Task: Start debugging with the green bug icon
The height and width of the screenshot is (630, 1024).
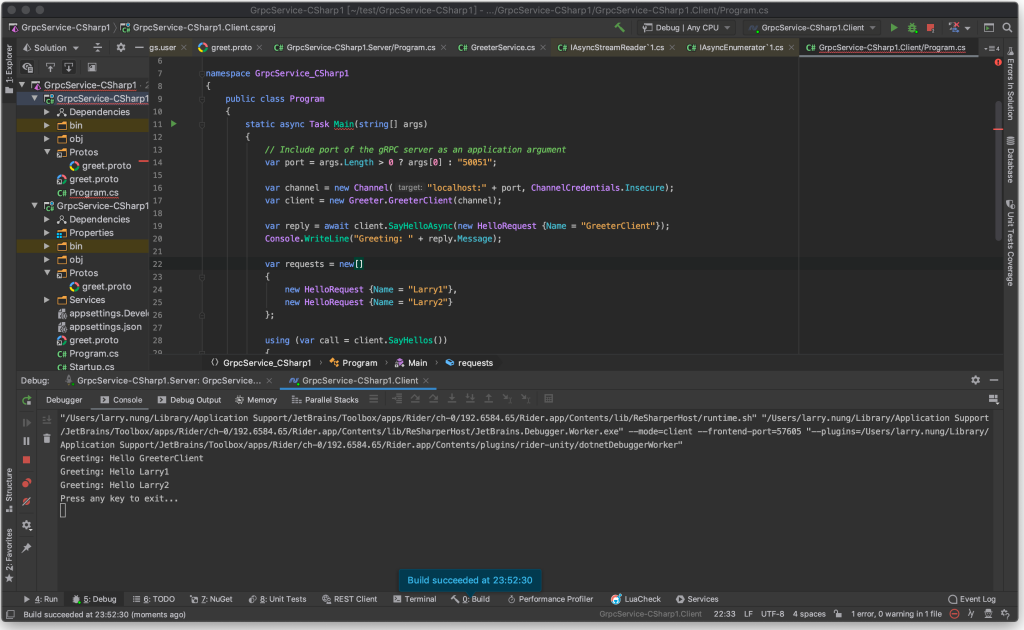Action: (x=912, y=28)
